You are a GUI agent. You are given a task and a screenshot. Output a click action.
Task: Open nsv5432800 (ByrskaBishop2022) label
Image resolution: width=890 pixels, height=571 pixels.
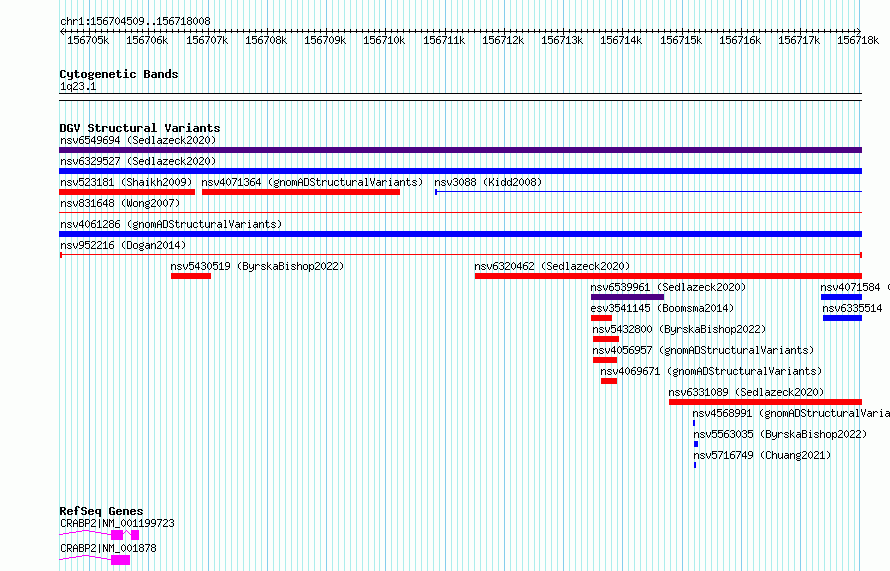679,329
